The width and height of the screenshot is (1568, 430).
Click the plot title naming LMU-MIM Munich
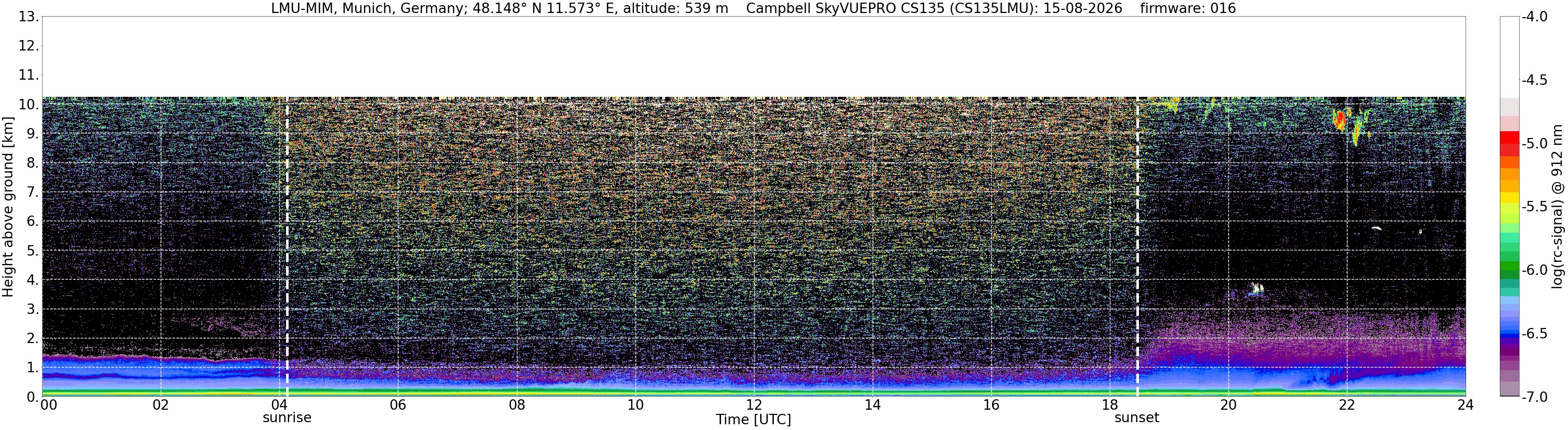[x=754, y=8]
